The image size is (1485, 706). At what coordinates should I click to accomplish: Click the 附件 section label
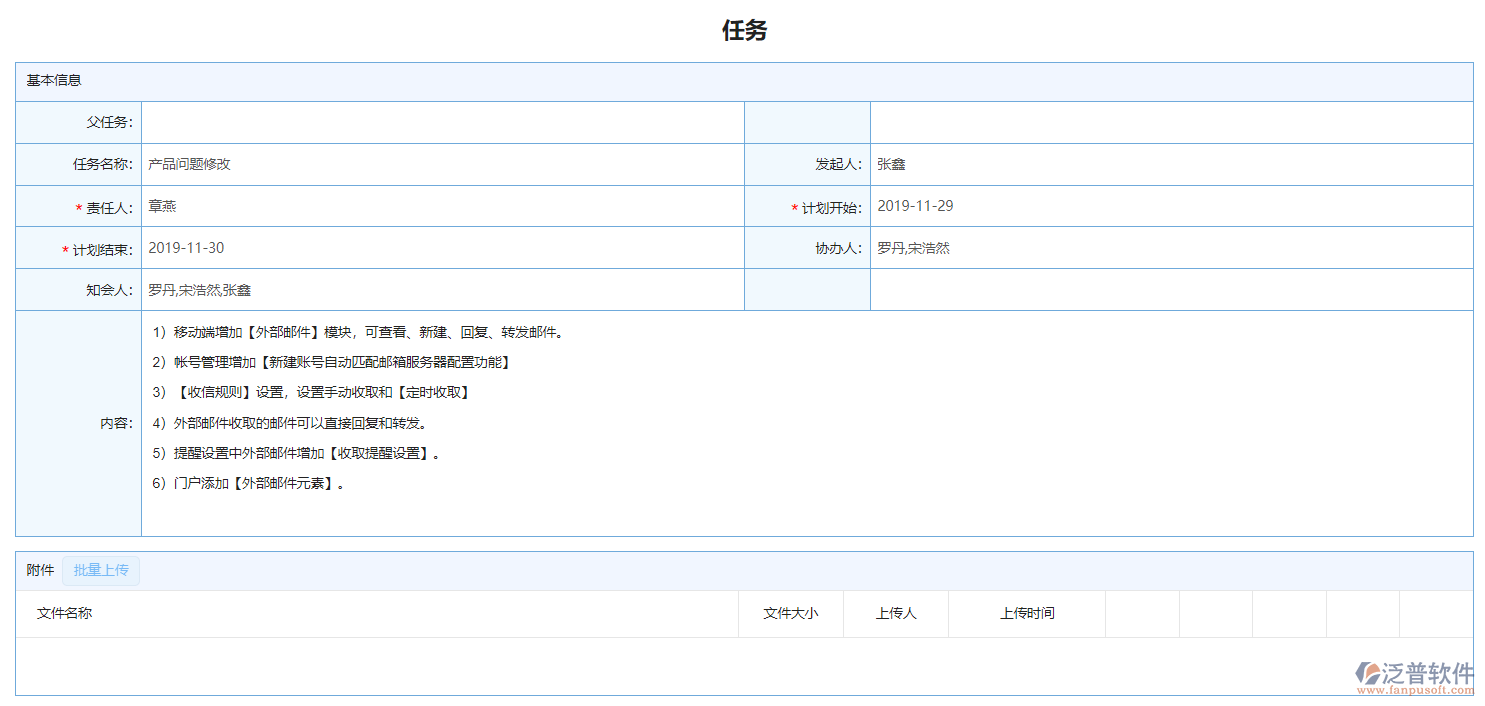pyautogui.click(x=40, y=570)
